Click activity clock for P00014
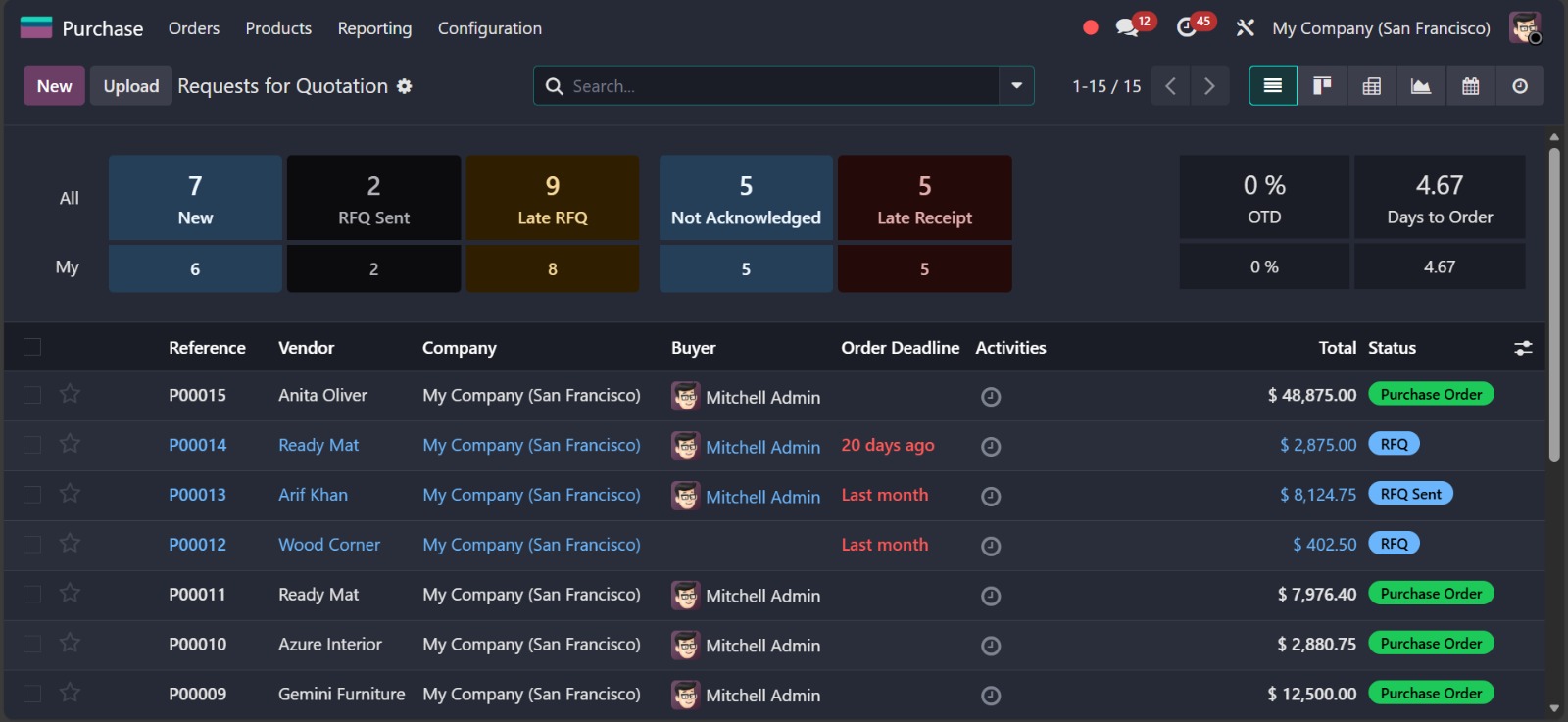The height and width of the screenshot is (722, 1568). pos(991,447)
